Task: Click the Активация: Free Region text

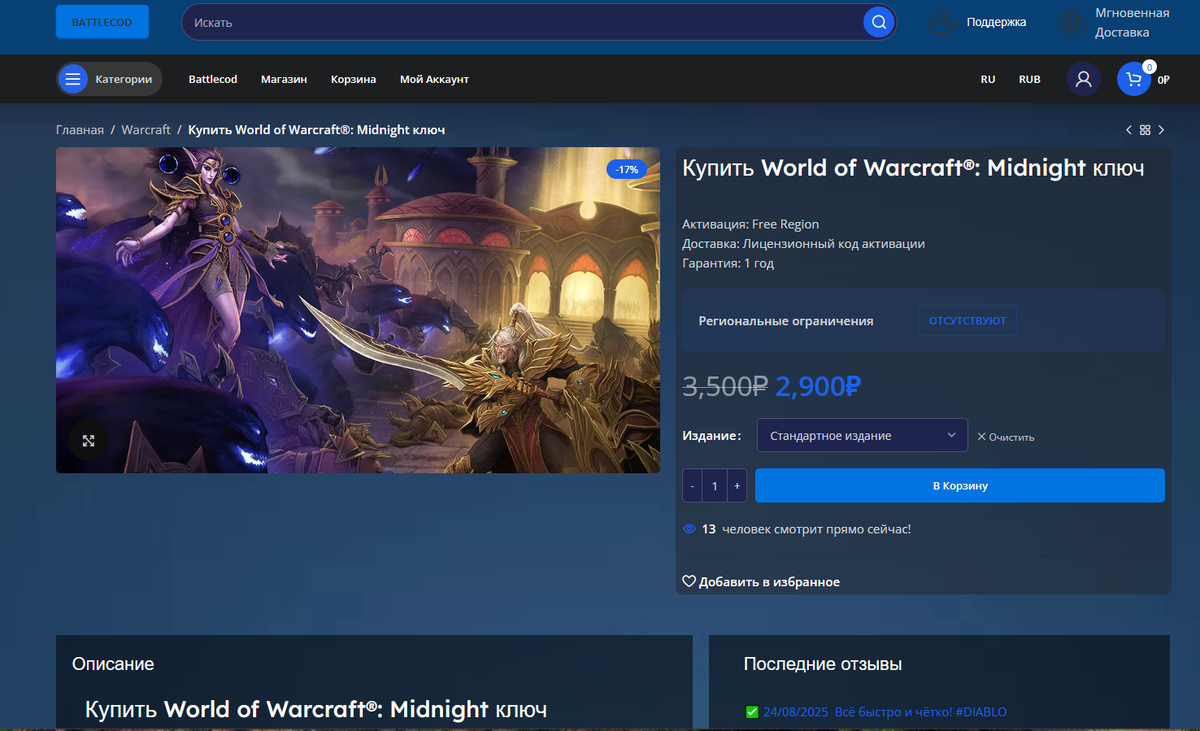Action: pyautogui.click(x=750, y=224)
